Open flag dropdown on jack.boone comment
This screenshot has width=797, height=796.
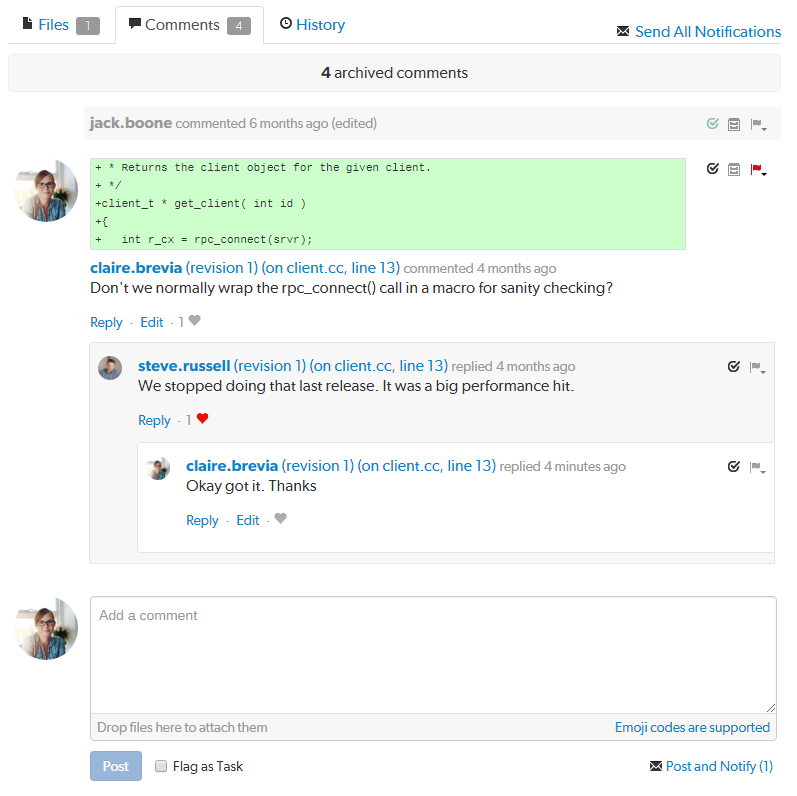click(758, 125)
